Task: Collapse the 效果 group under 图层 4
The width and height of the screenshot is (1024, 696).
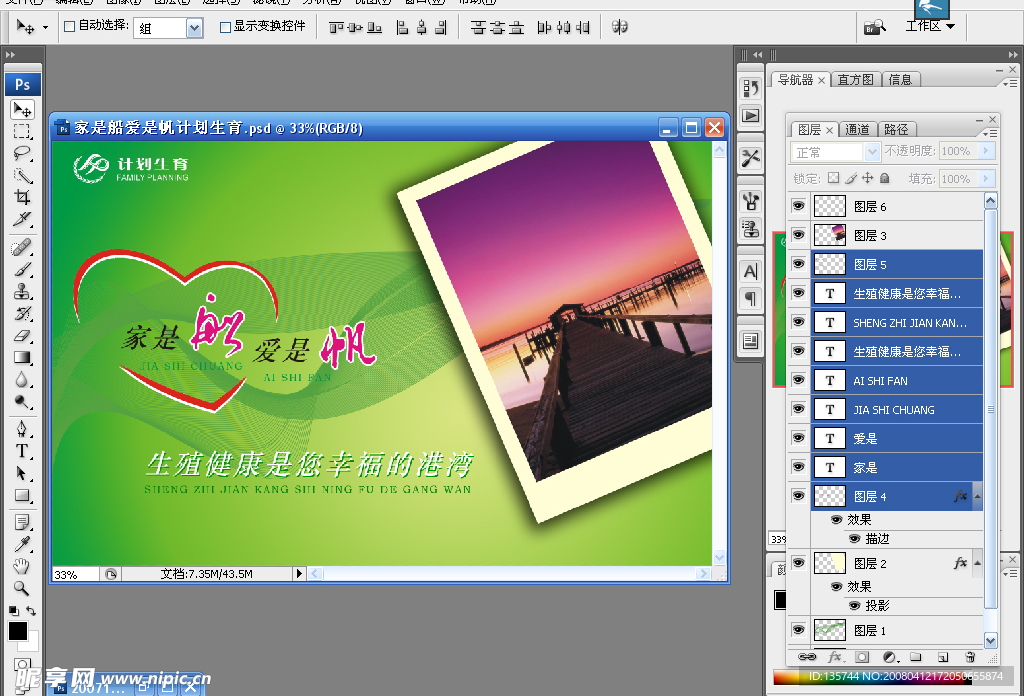Action: tap(977, 496)
